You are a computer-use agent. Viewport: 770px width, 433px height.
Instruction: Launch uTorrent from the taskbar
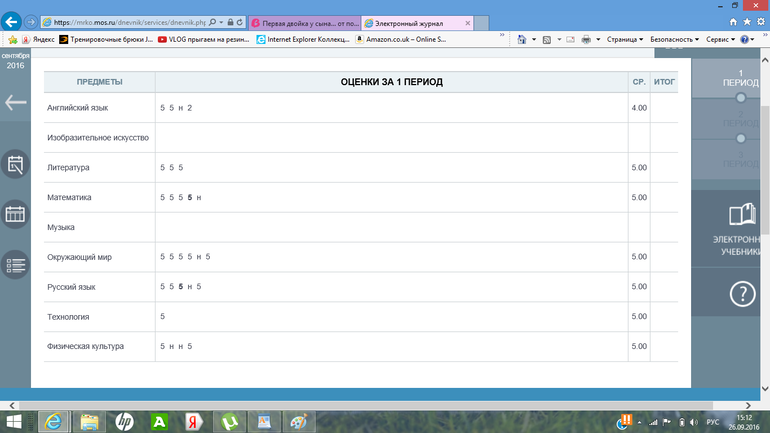(228, 421)
